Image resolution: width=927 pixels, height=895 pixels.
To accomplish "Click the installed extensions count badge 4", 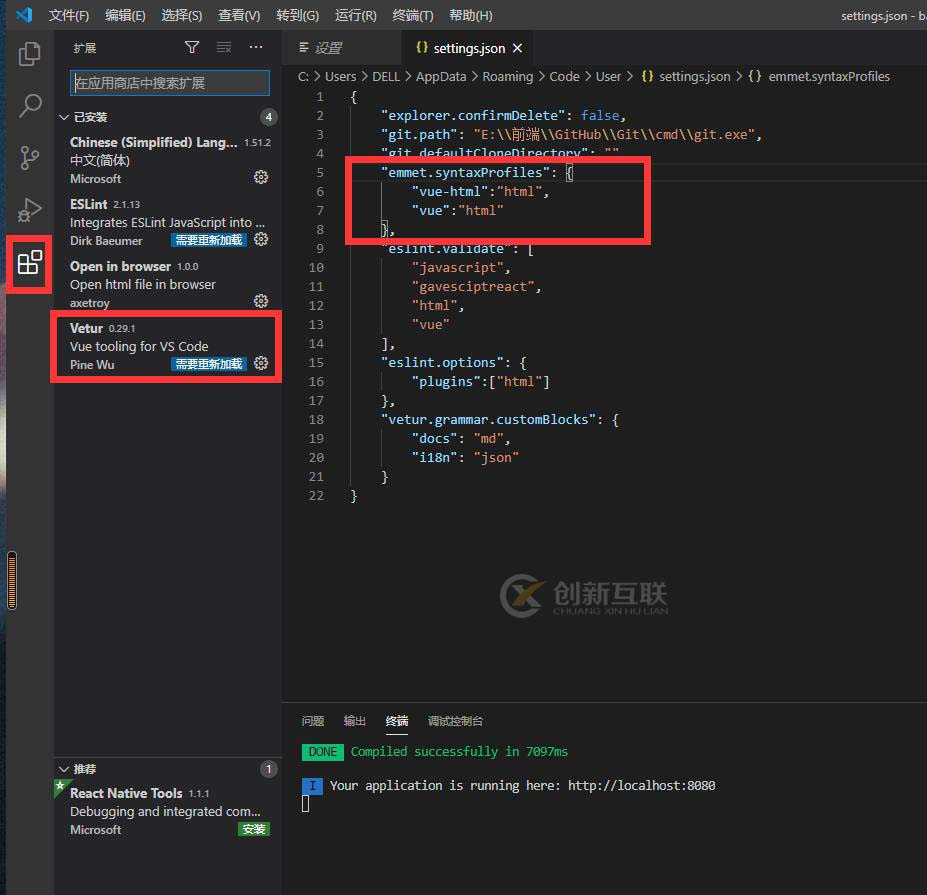I will point(268,117).
